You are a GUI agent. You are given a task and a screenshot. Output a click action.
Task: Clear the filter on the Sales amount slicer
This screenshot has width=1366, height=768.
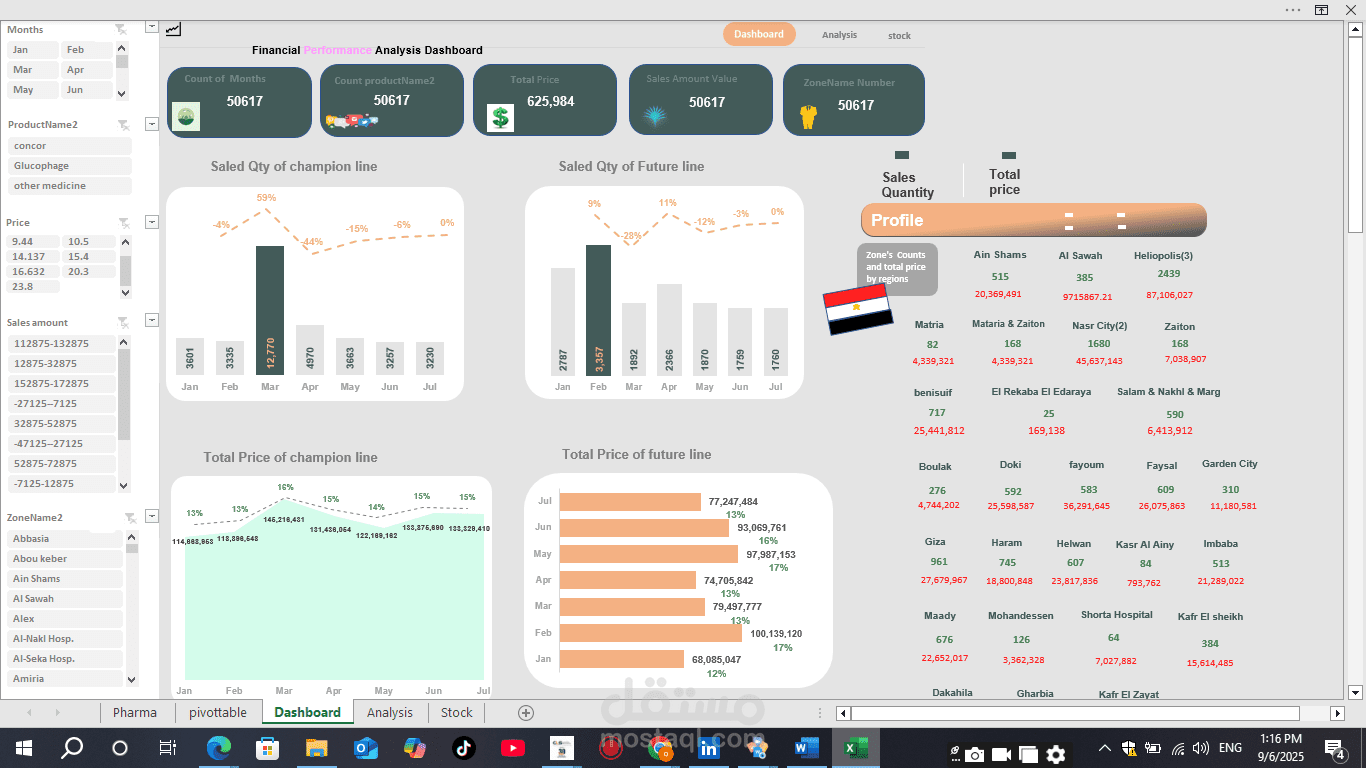[x=123, y=322]
